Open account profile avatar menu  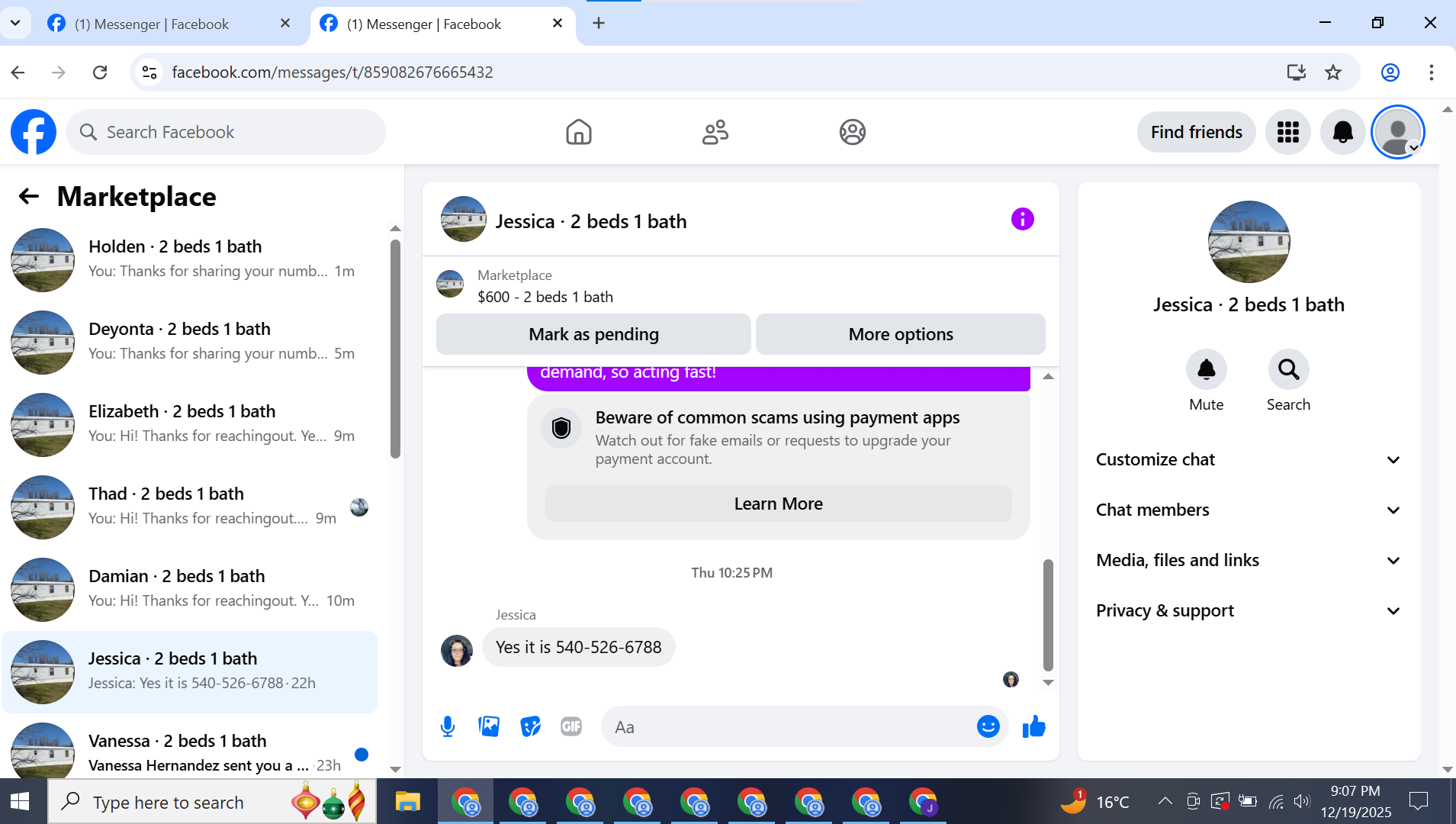pos(1398,132)
